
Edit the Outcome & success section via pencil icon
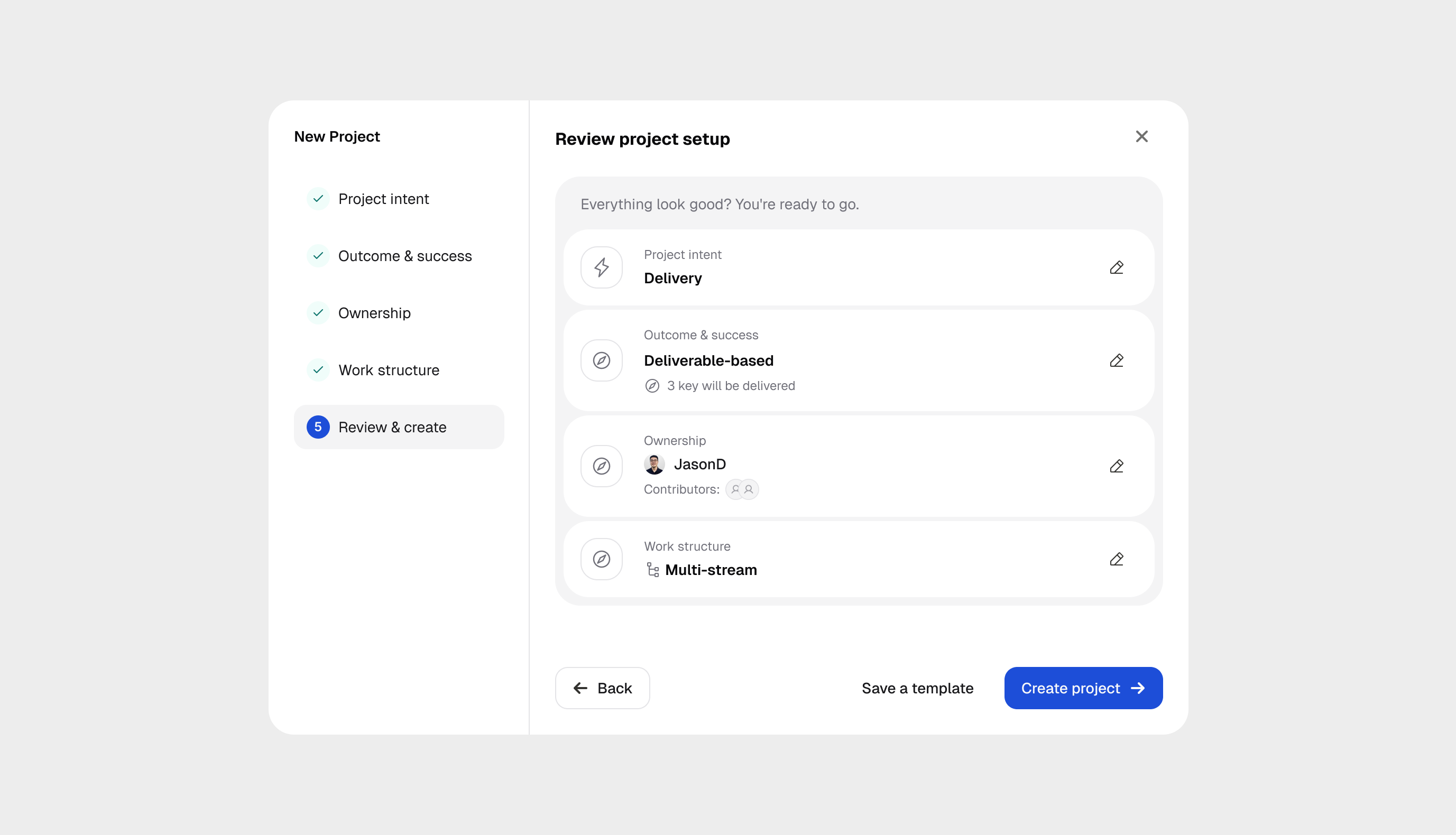1117,360
